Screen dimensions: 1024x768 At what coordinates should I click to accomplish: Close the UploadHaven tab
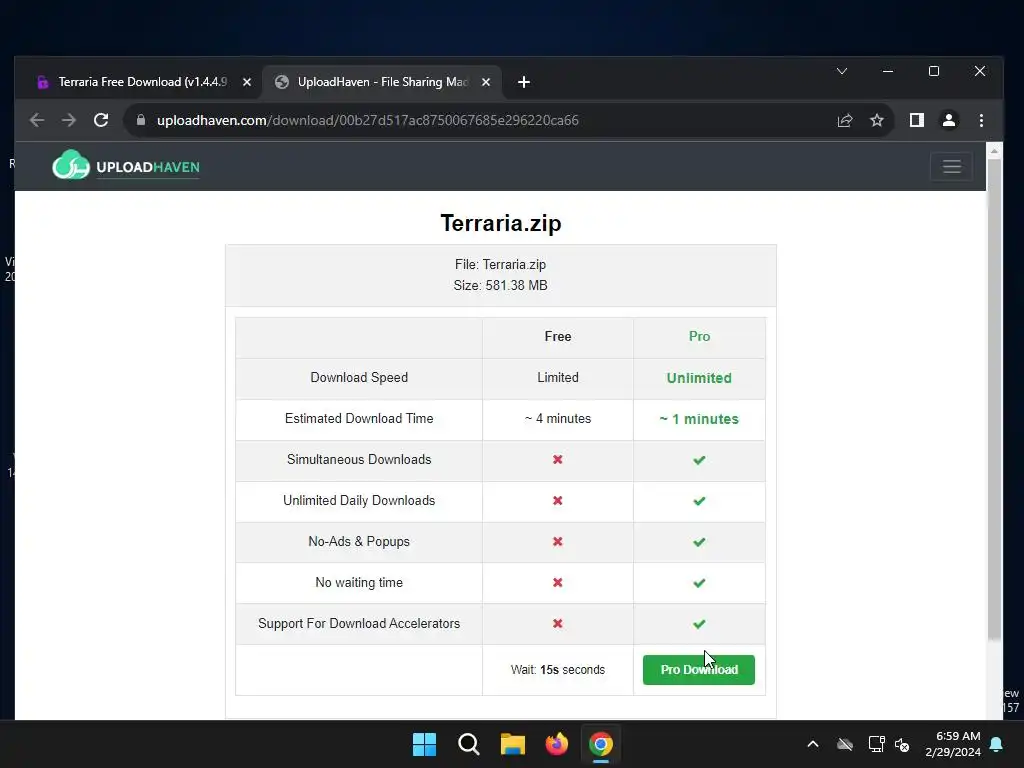point(486,82)
